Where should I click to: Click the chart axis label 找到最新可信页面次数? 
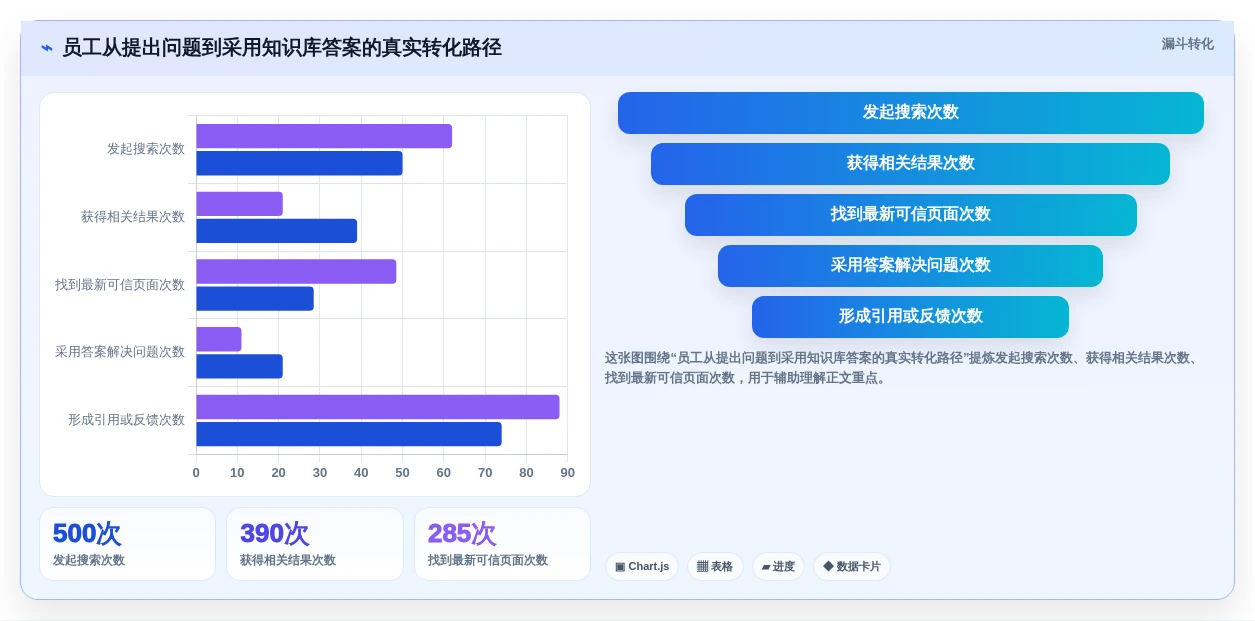120,285
